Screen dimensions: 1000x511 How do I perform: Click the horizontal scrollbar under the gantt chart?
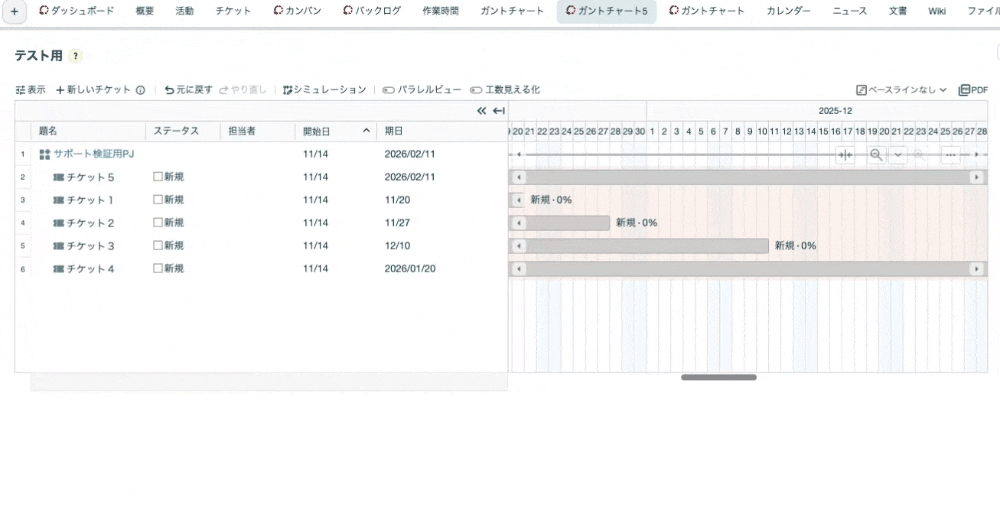(x=718, y=377)
